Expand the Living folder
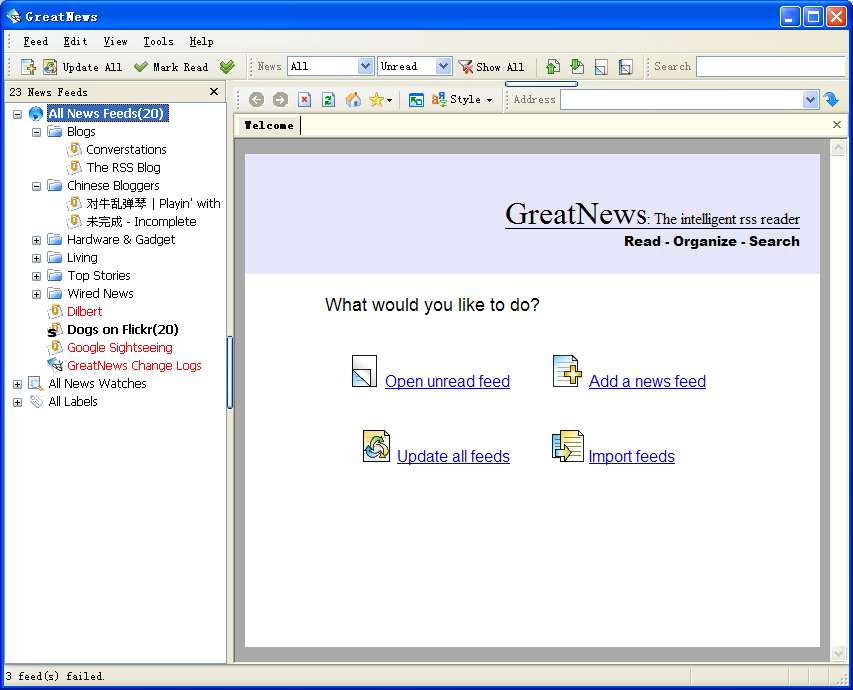Image resolution: width=853 pixels, height=690 pixels. 36,258
